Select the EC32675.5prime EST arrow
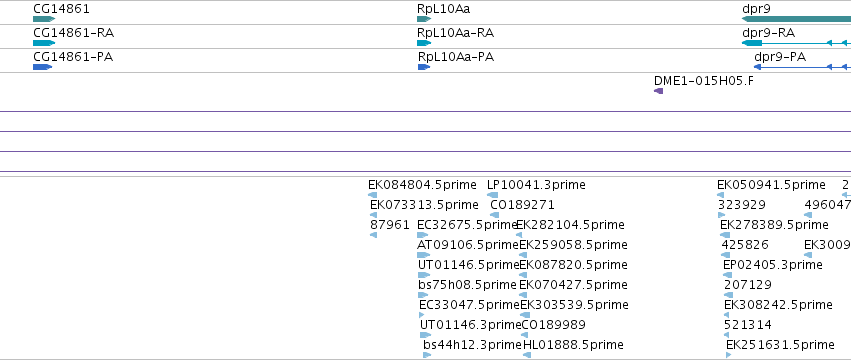This screenshot has height=360, width=851. (422, 235)
